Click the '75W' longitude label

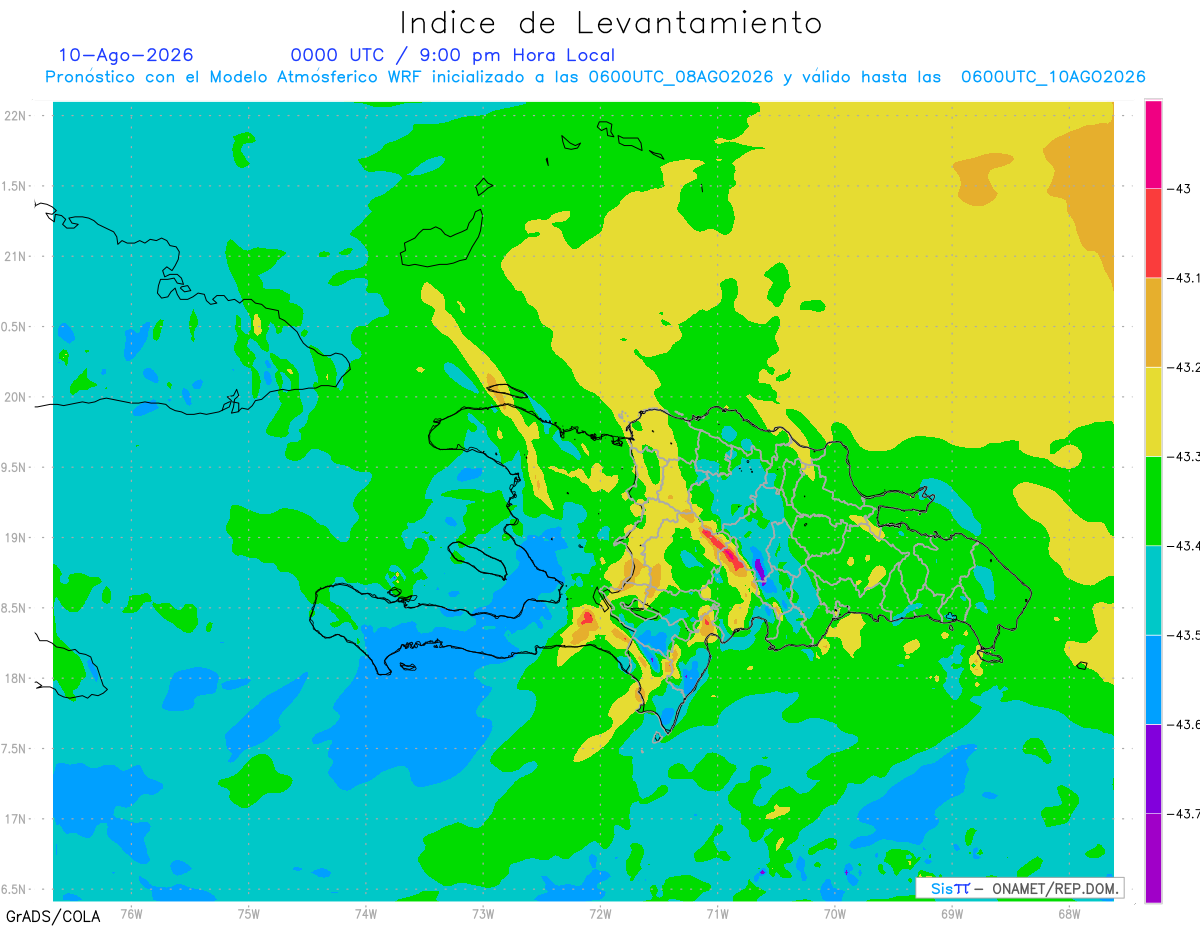[x=249, y=912]
